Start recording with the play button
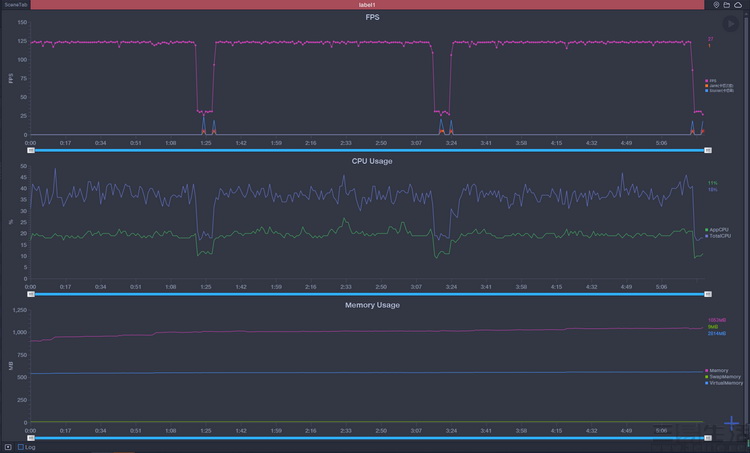 (x=730, y=23)
